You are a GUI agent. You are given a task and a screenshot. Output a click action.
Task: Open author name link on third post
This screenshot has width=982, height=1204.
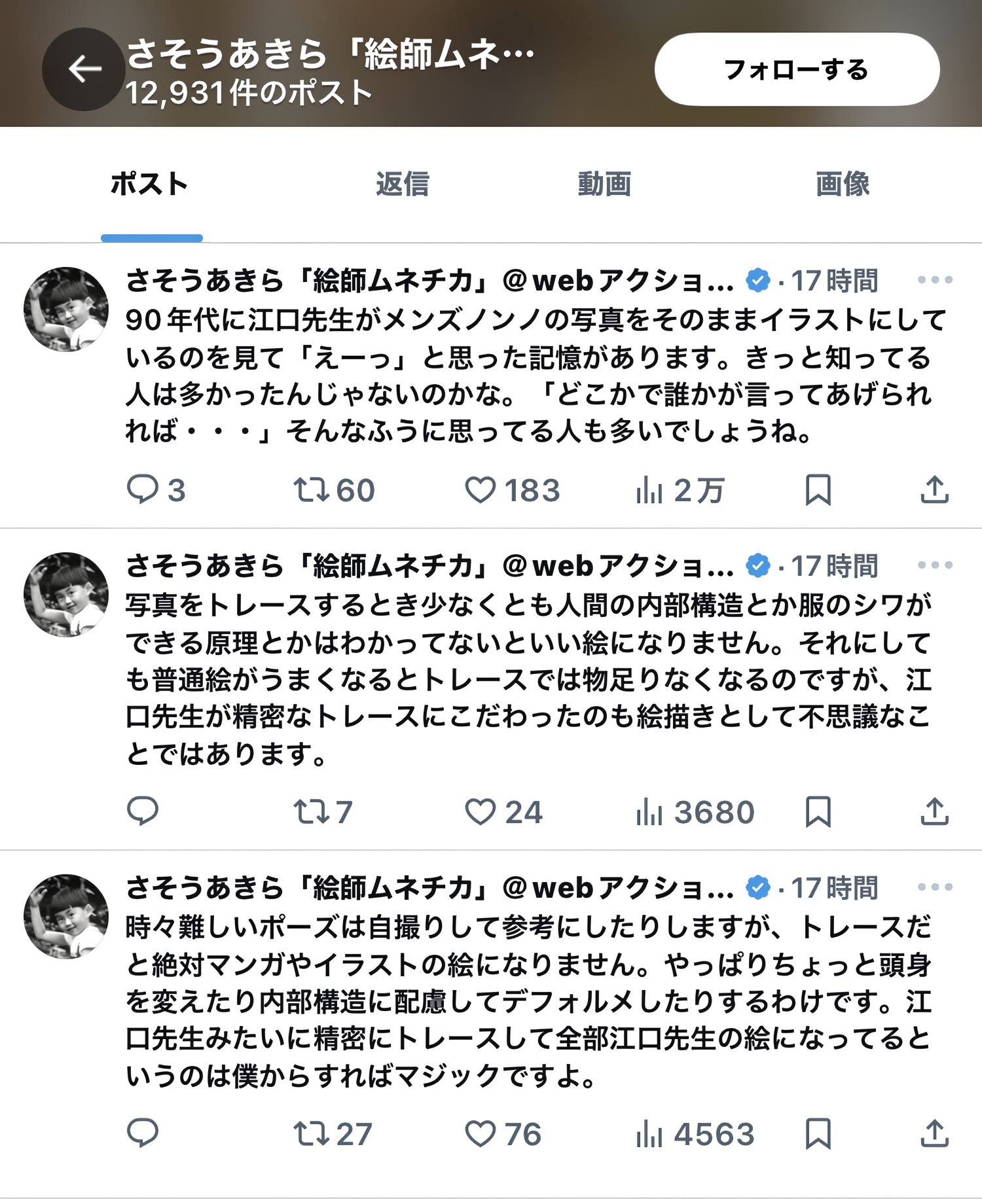tap(429, 888)
